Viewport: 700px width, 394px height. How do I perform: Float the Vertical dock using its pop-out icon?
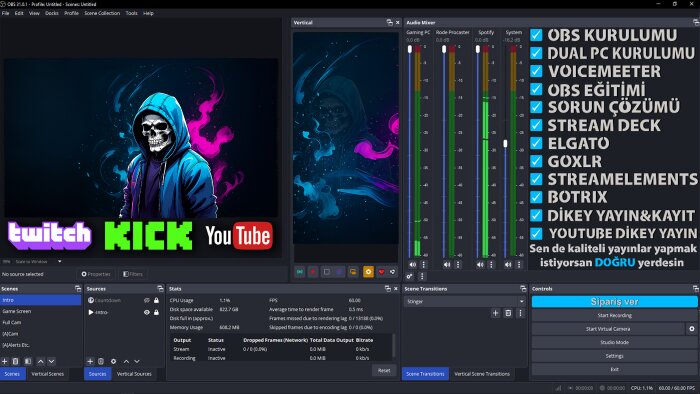[x=389, y=22]
